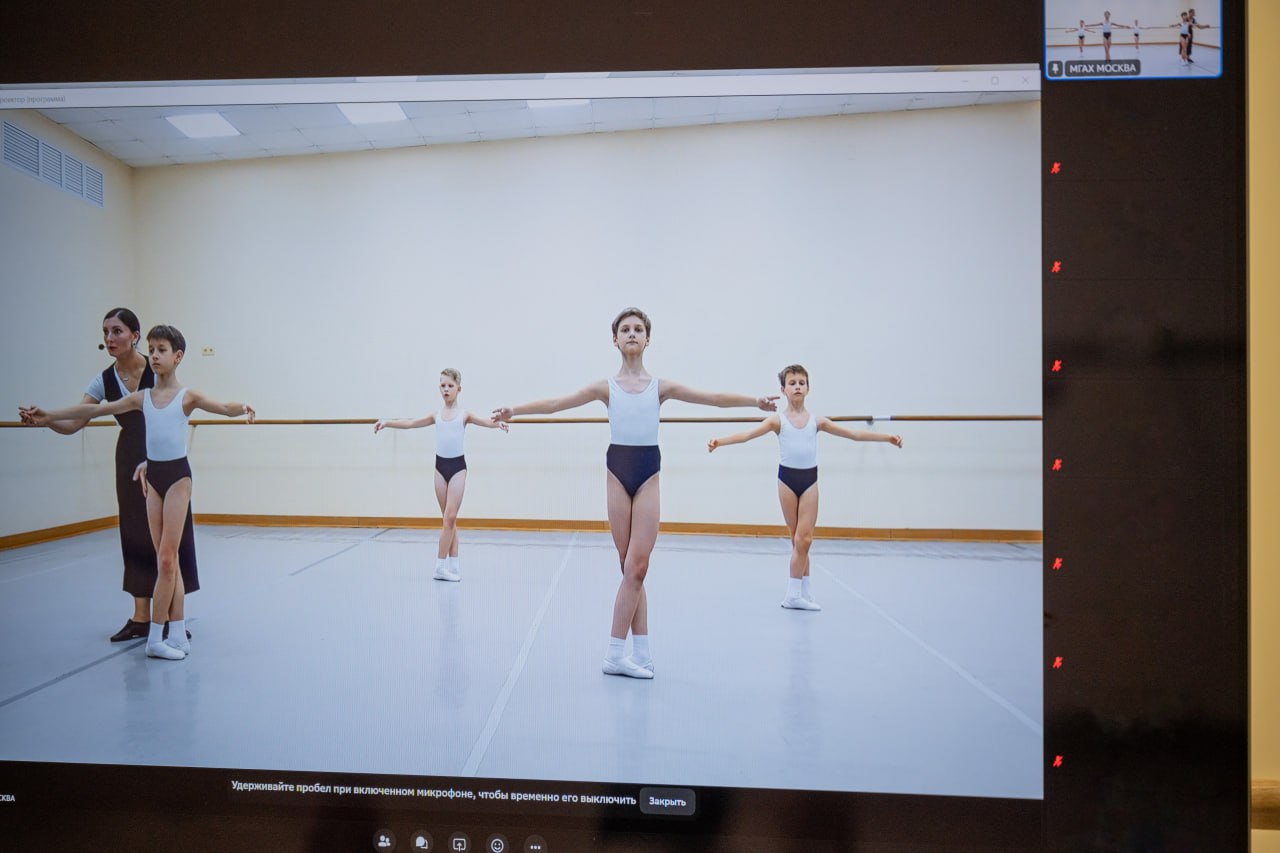Click the second red muted microphone from top

coord(1054,267)
